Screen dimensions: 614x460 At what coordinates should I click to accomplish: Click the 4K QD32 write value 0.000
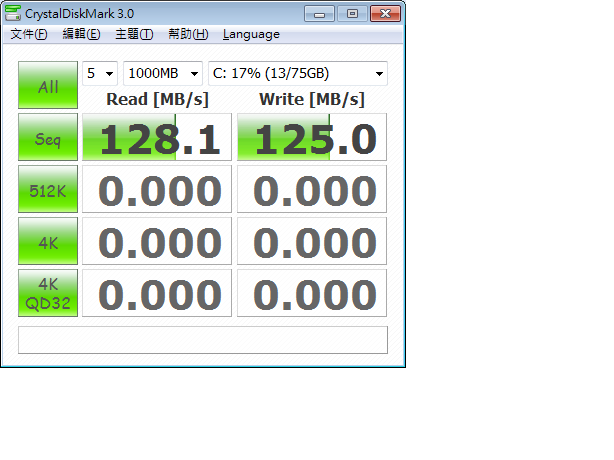pos(312,293)
